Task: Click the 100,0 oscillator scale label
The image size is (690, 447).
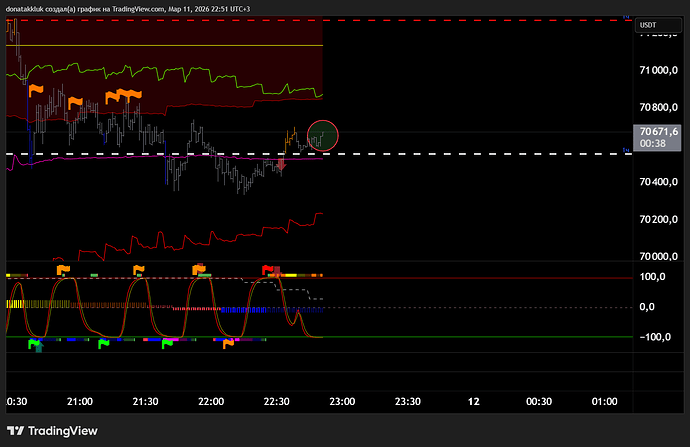Action: click(x=653, y=277)
